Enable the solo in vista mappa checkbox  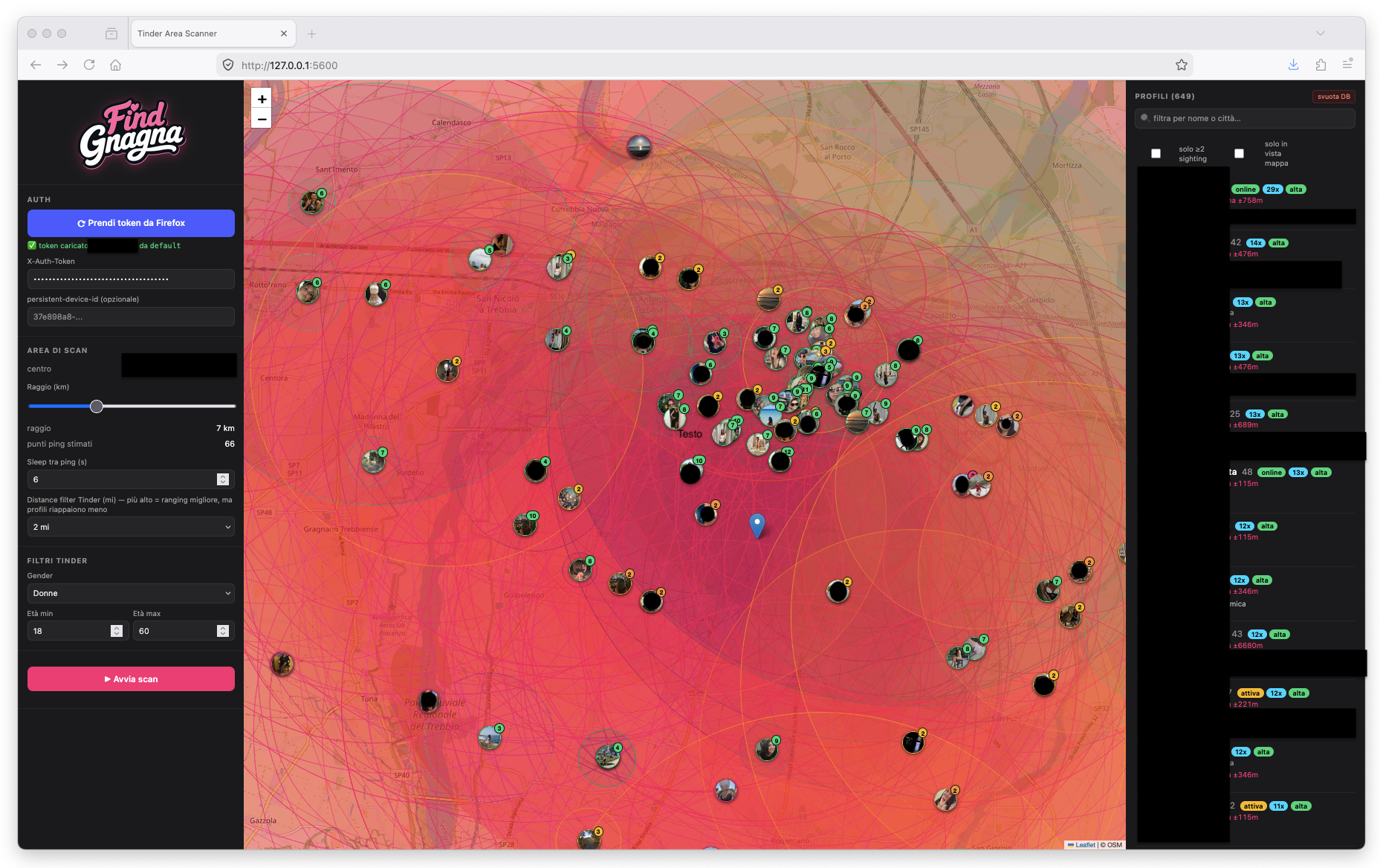click(1239, 154)
